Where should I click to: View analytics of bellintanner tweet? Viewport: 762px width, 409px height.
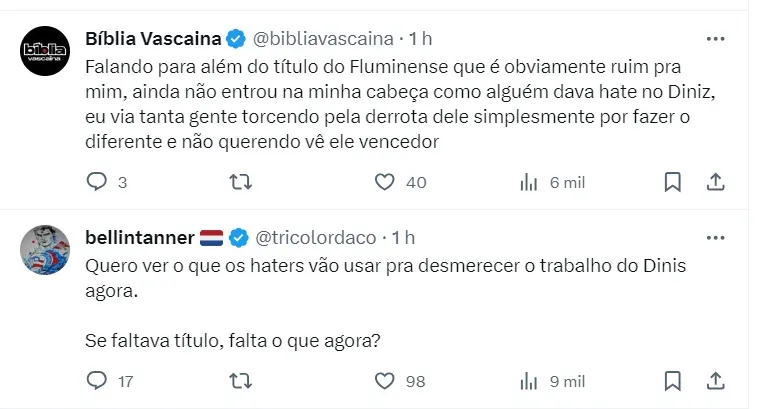(x=530, y=381)
